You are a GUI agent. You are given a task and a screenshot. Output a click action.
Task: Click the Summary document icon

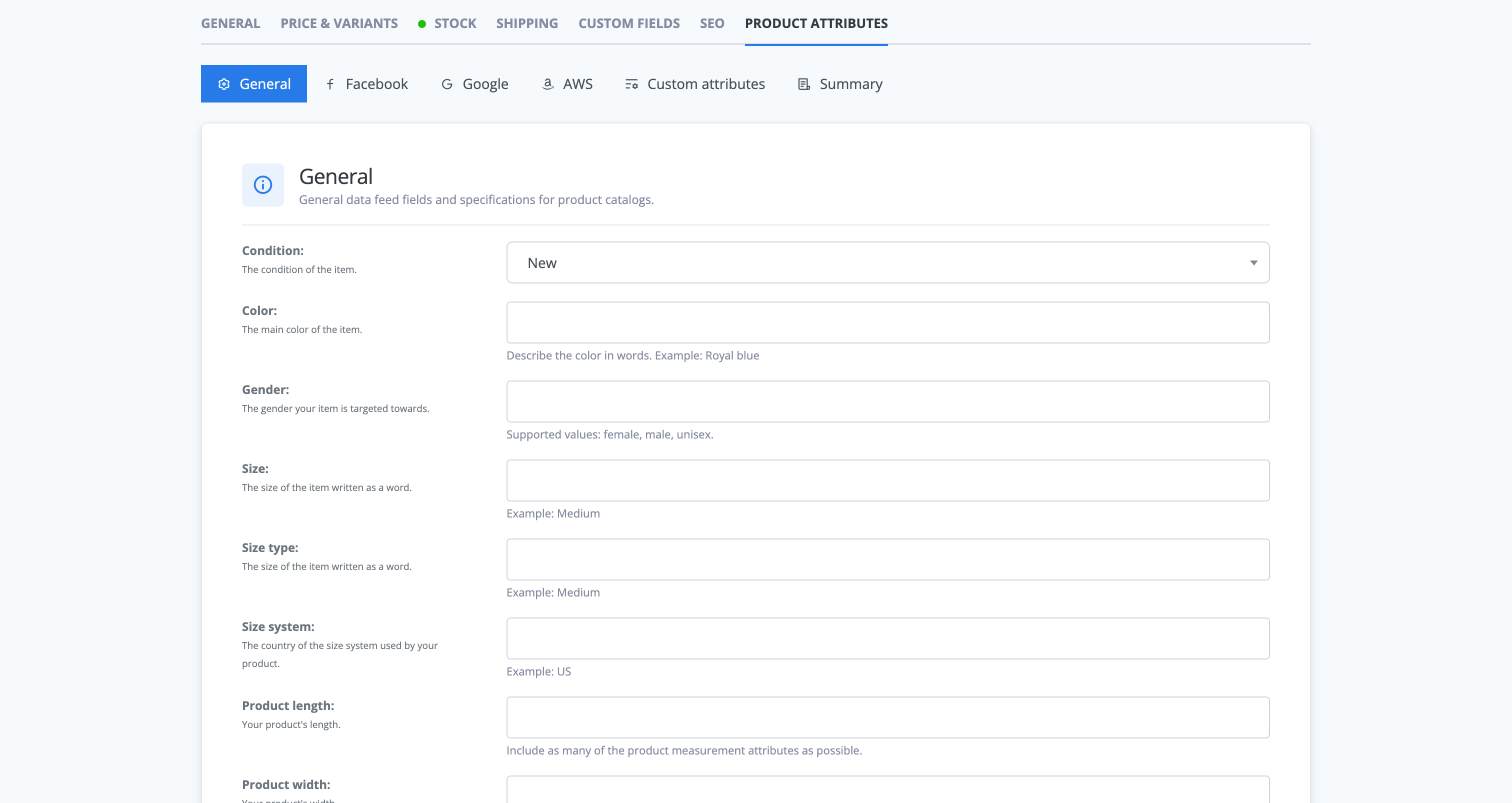click(804, 84)
